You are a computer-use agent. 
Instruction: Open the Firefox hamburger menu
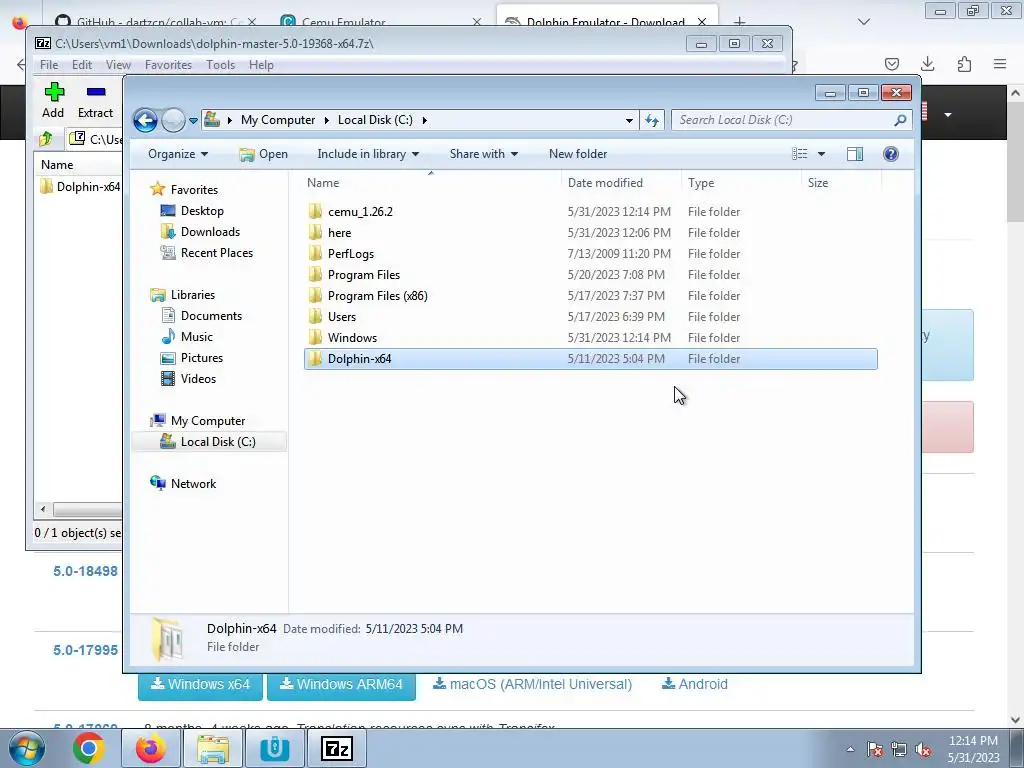pyautogui.click(x=1000, y=64)
